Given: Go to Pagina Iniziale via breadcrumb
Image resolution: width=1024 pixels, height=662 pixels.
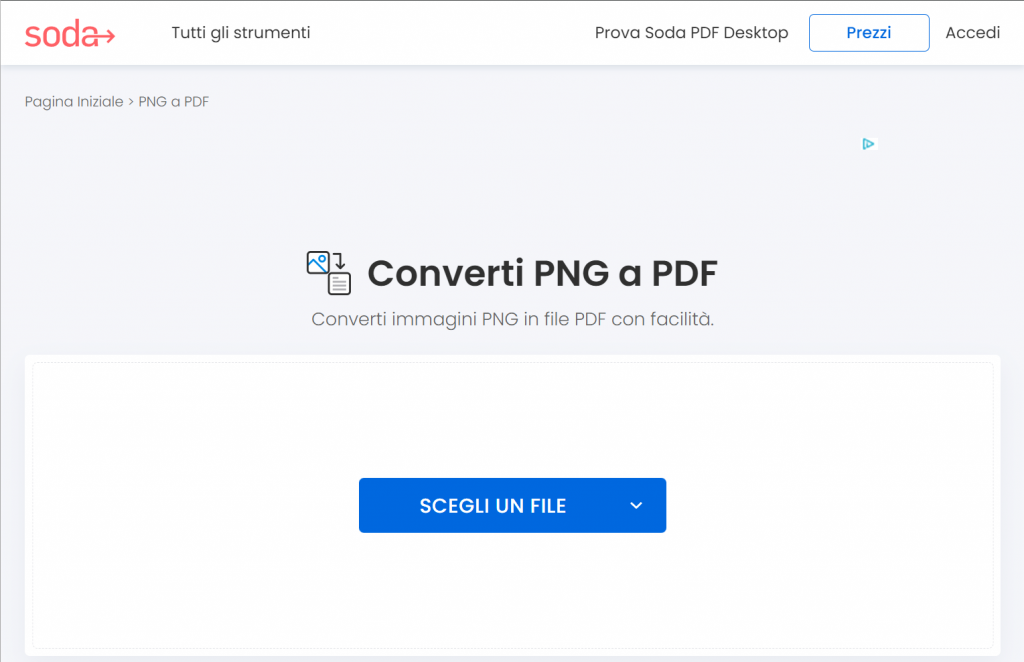Looking at the screenshot, I should pyautogui.click(x=74, y=101).
